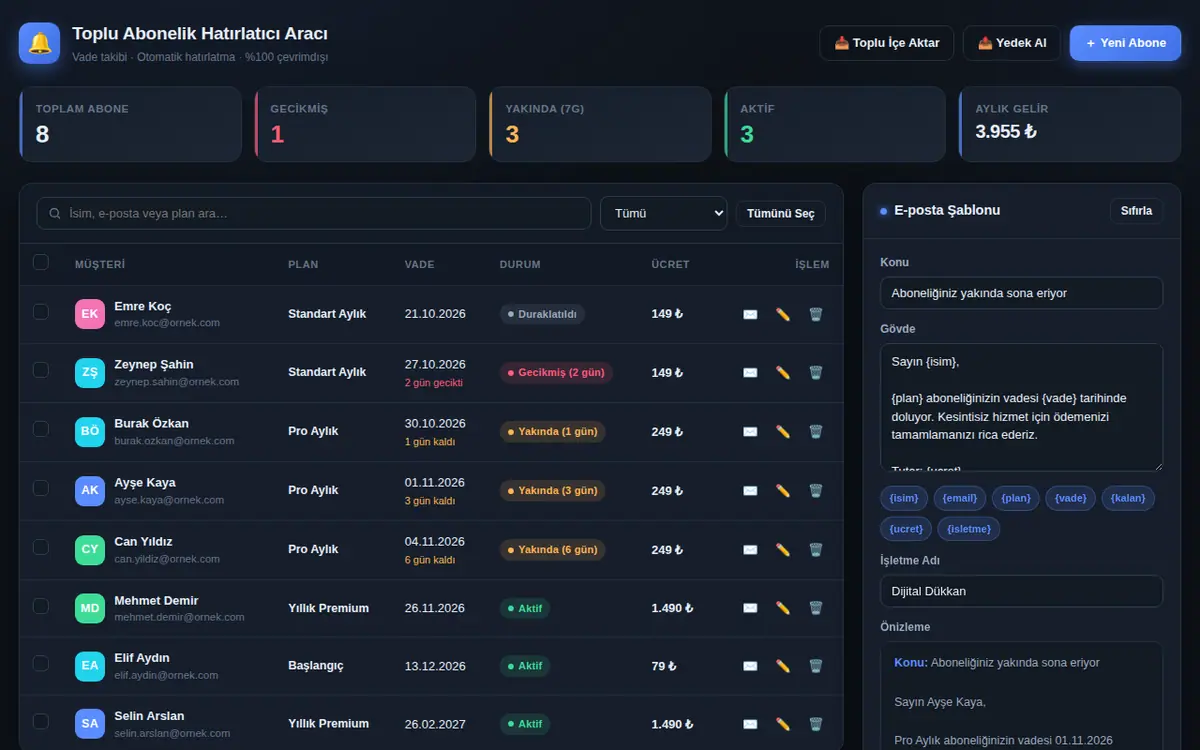Click envelope icon for Ayşe Kaya
The image size is (1200, 750).
click(750, 491)
